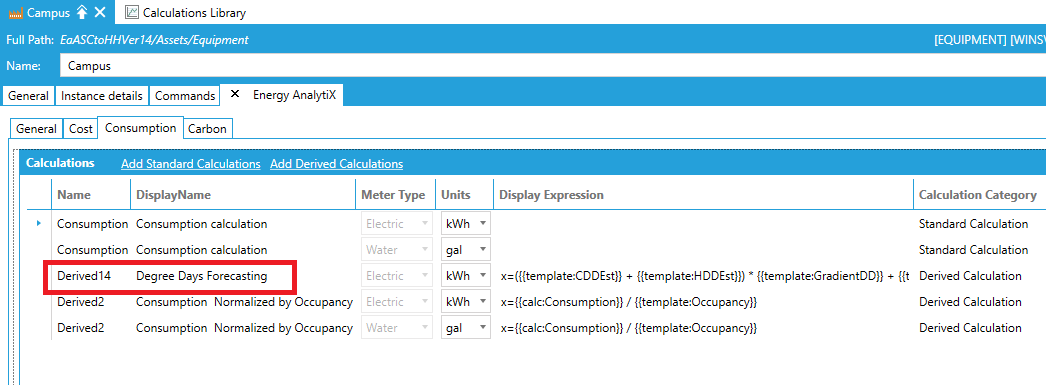Click the pin arrow on Campus tab
Image resolution: width=1046 pixels, height=385 pixels.
point(81,12)
